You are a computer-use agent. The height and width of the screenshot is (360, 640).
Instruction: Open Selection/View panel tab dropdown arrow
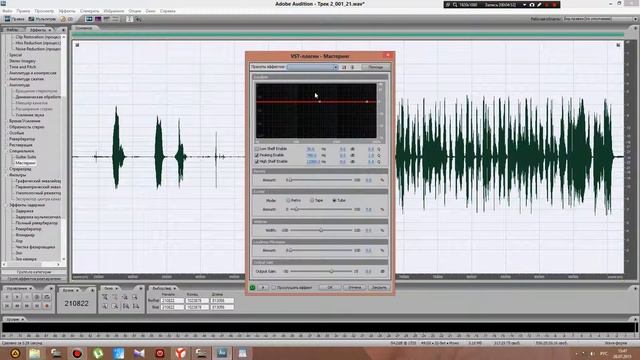(175, 289)
